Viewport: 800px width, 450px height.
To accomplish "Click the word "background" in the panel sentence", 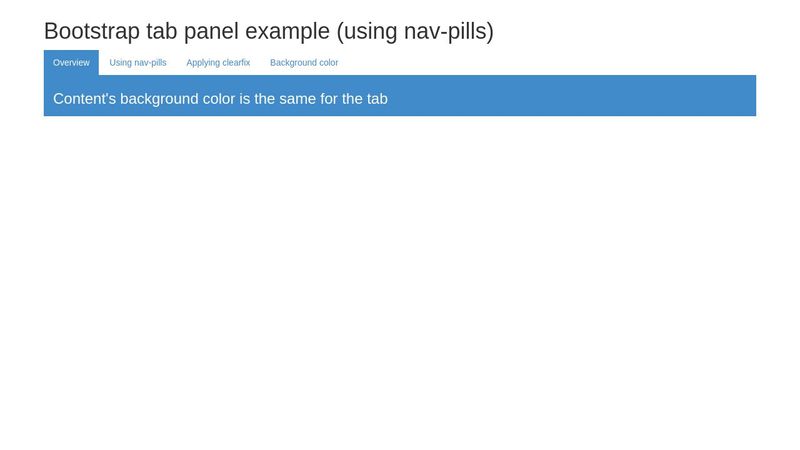I will pos(159,99).
